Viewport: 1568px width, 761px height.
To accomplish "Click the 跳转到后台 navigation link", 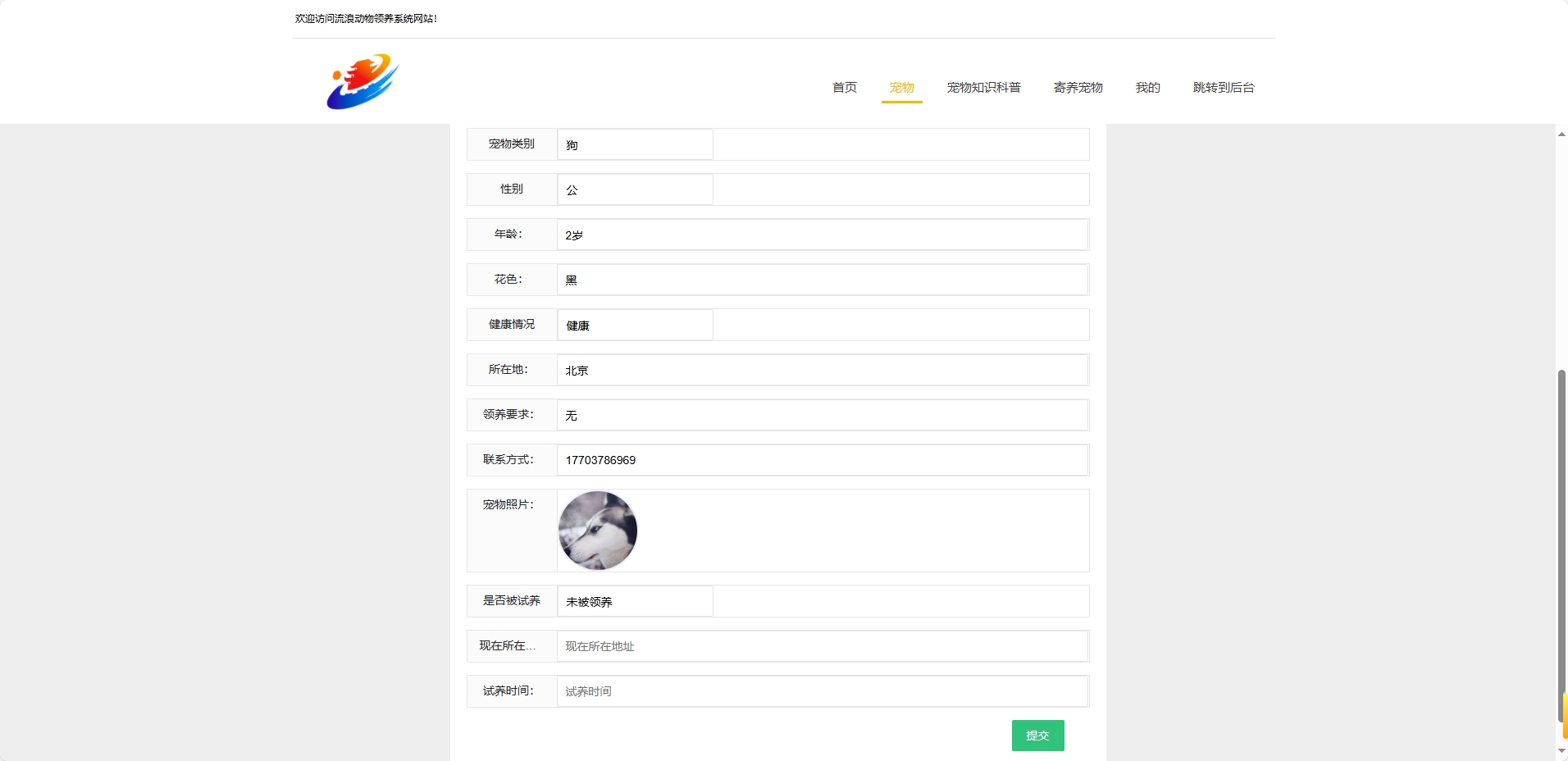I will coord(1223,88).
